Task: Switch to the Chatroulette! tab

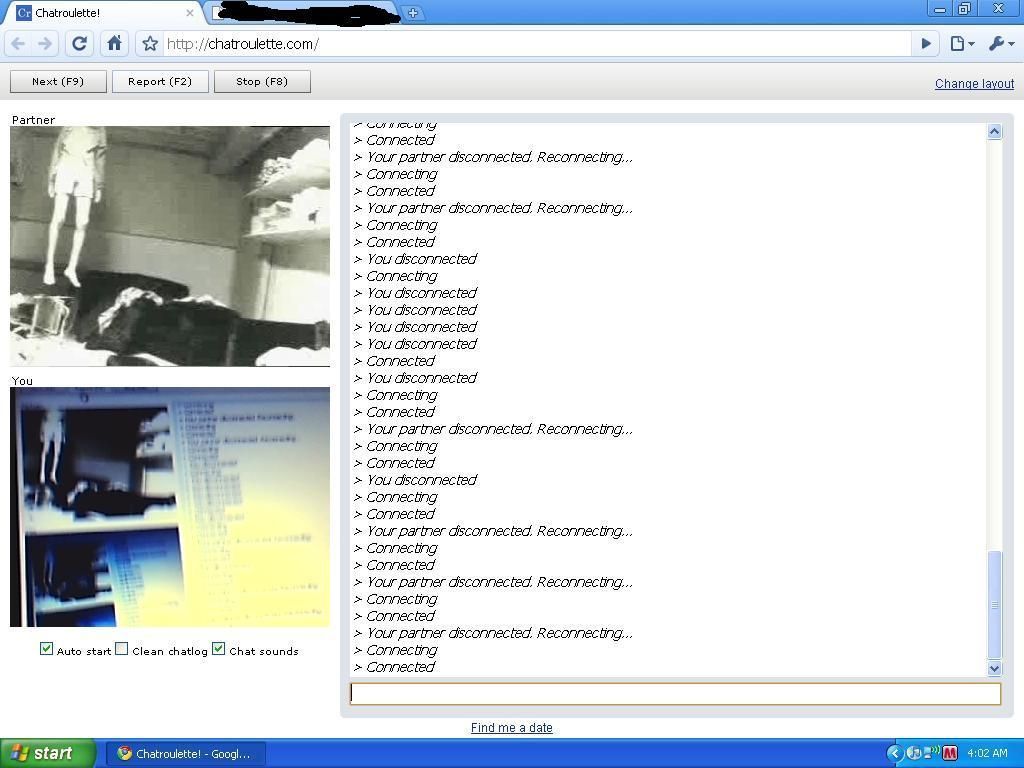Action: (x=106, y=12)
